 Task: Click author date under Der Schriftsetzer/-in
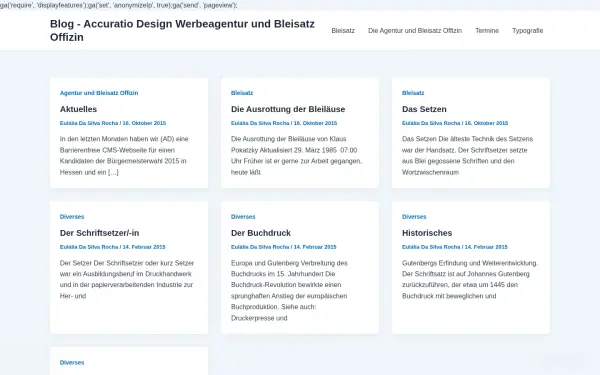coord(112,247)
